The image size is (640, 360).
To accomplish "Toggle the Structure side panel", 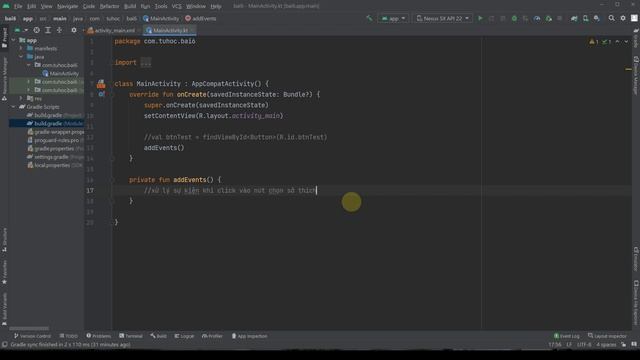I will point(4,240).
